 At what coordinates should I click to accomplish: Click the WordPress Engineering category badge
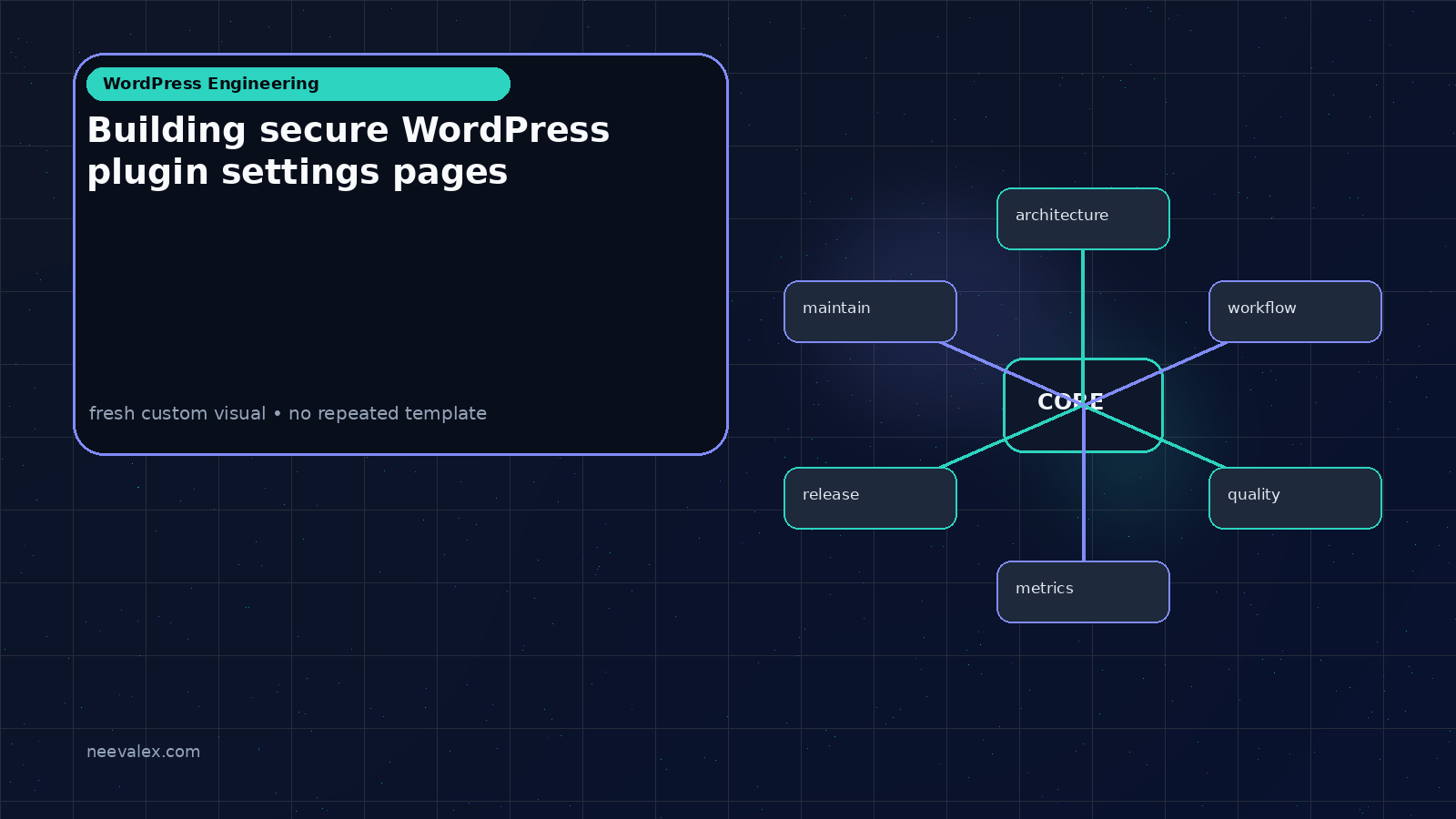point(298,84)
